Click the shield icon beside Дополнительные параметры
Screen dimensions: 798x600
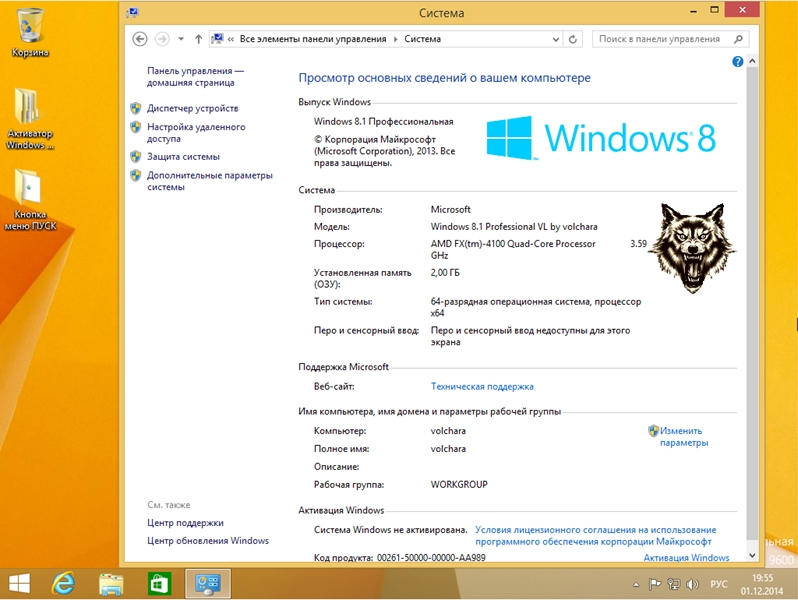point(135,175)
